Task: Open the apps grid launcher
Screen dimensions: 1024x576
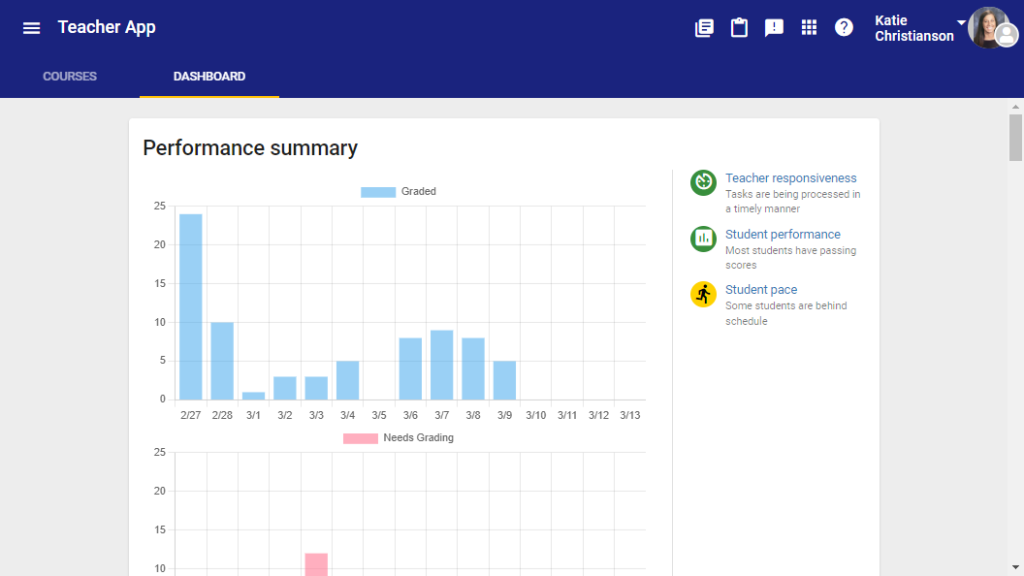Action: [x=809, y=28]
